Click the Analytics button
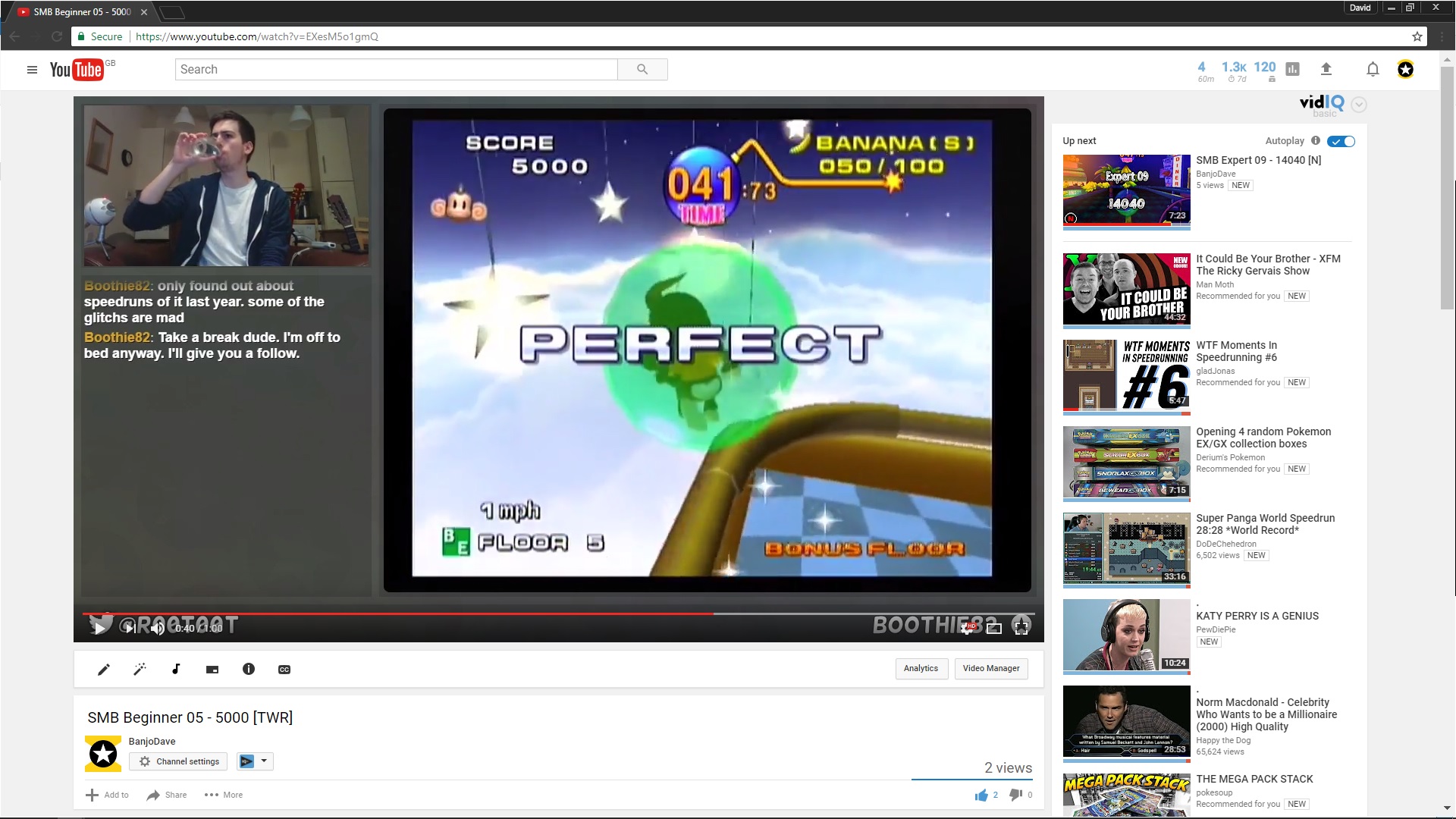1456x819 pixels. pos(921,668)
